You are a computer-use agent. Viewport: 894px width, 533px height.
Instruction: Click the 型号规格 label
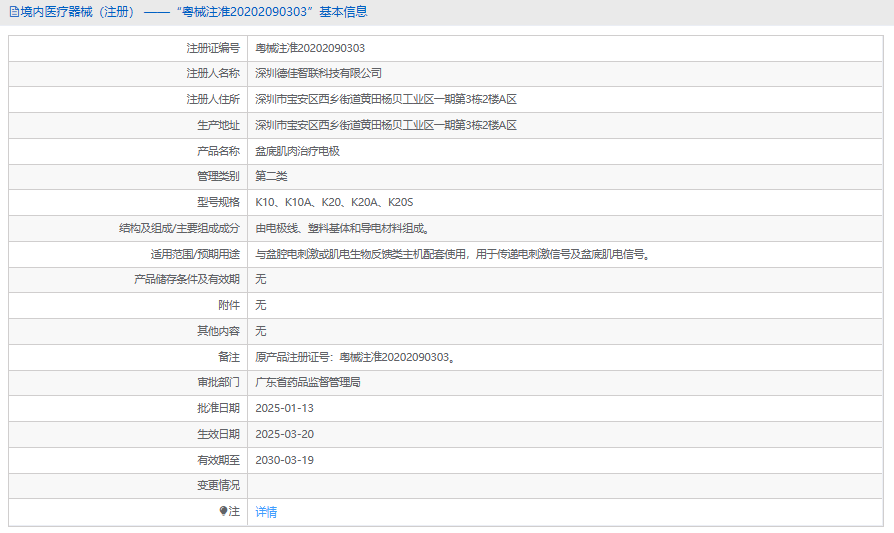218,202
